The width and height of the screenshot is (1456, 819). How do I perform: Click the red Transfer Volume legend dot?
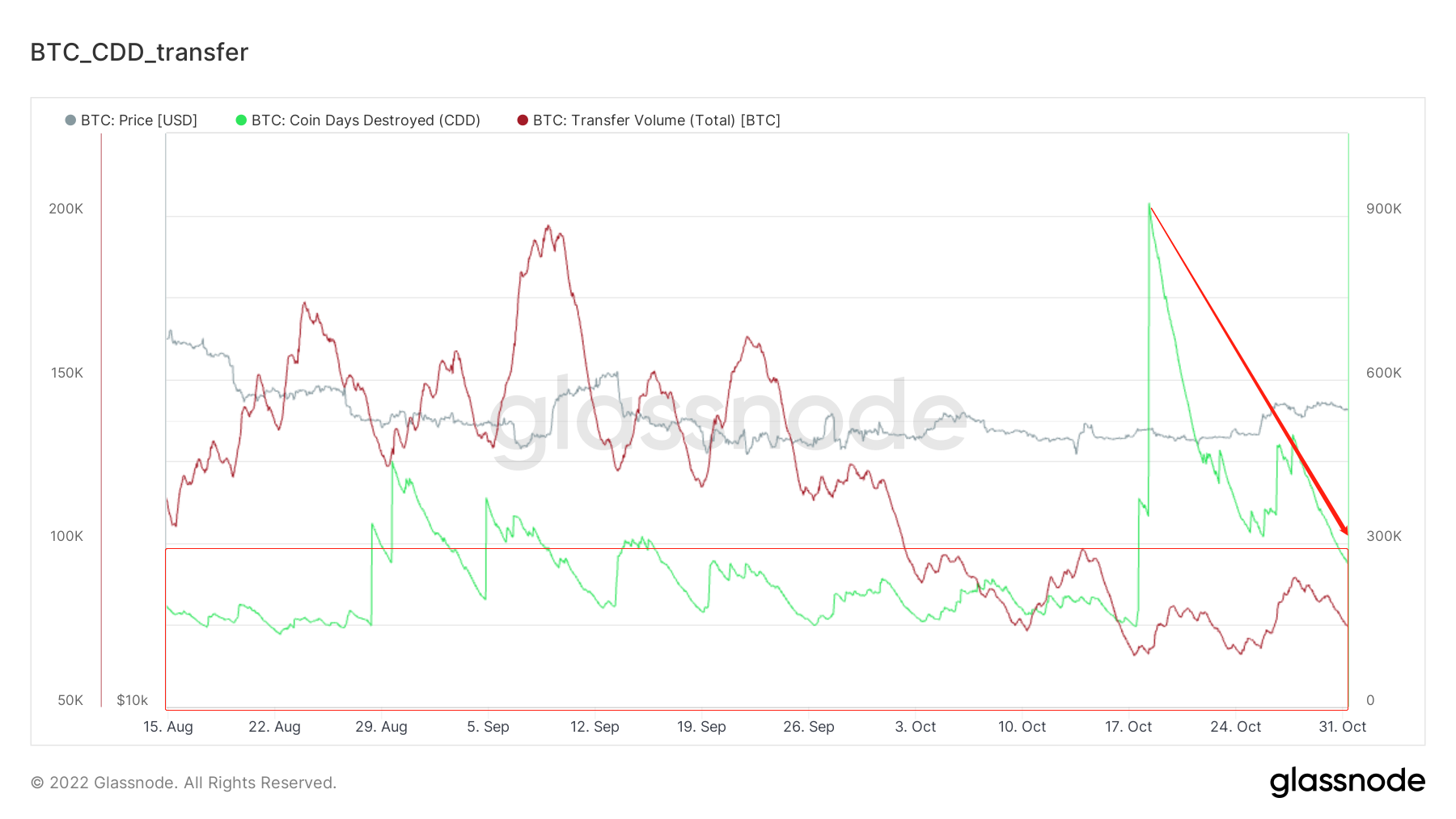coord(523,120)
